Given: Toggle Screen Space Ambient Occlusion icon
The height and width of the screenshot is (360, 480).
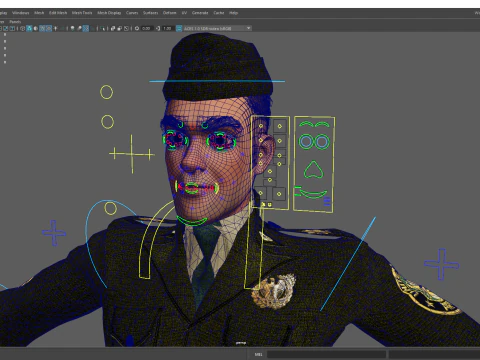Looking at the screenshot, I should point(72,28).
